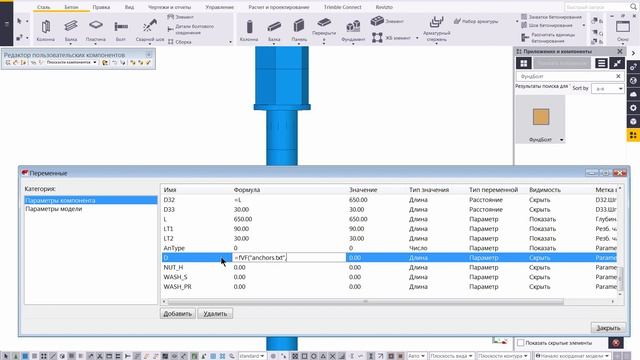Open the Sort by dropdown

click(607, 89)
